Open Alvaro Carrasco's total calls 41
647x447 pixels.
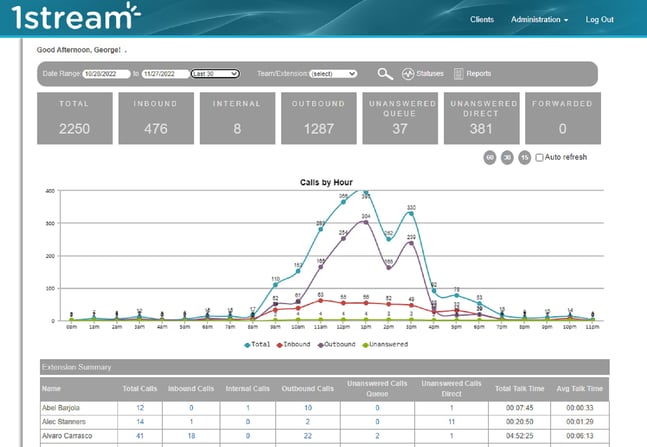[140, 436]
